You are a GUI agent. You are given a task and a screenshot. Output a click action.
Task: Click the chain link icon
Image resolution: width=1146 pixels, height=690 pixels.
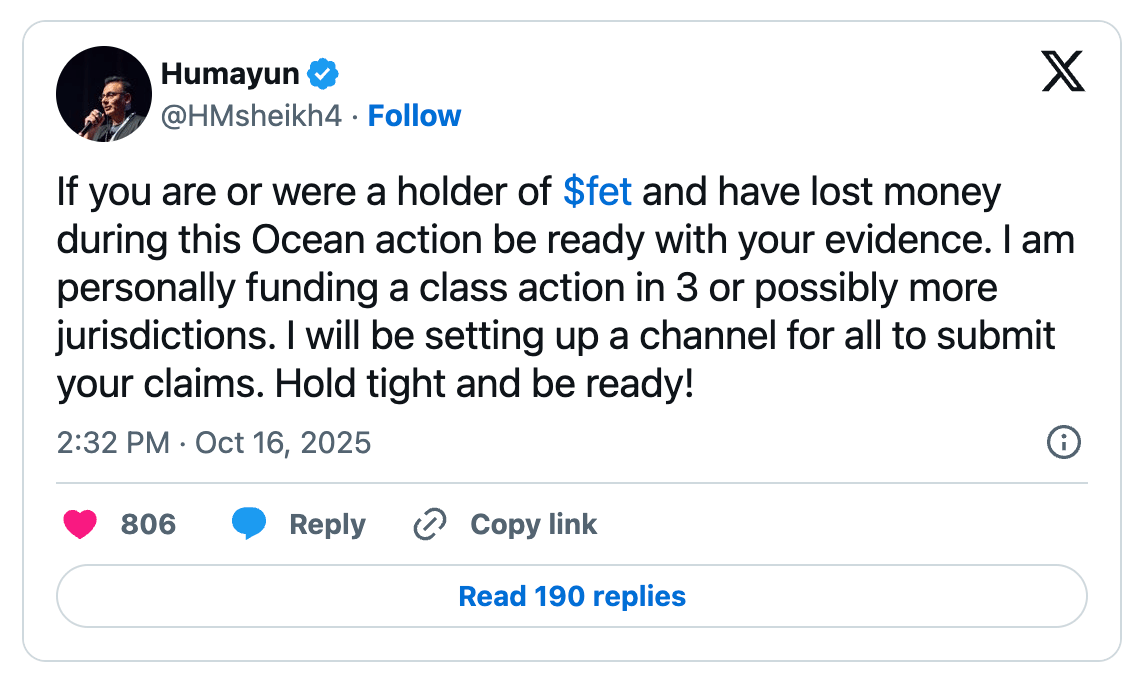coord(429,524)
